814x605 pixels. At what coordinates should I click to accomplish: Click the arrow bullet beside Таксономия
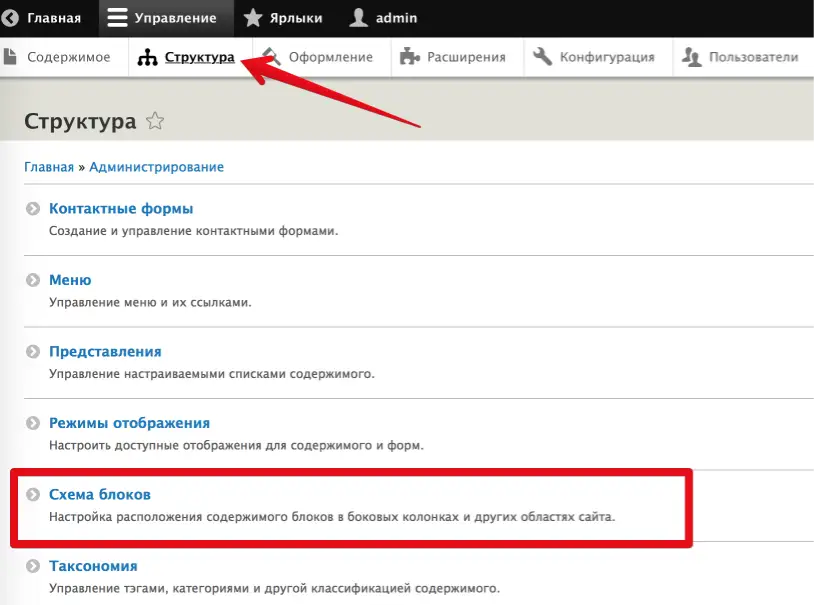(33, 566)
